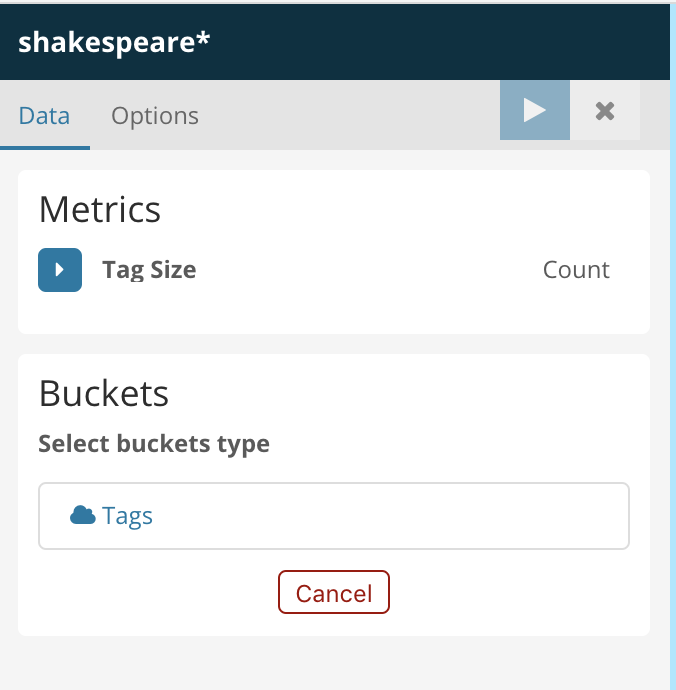Viewport: 676px width, 690px height.
Task: Click the dark blue header bar
Action: [x=440, y=42]
